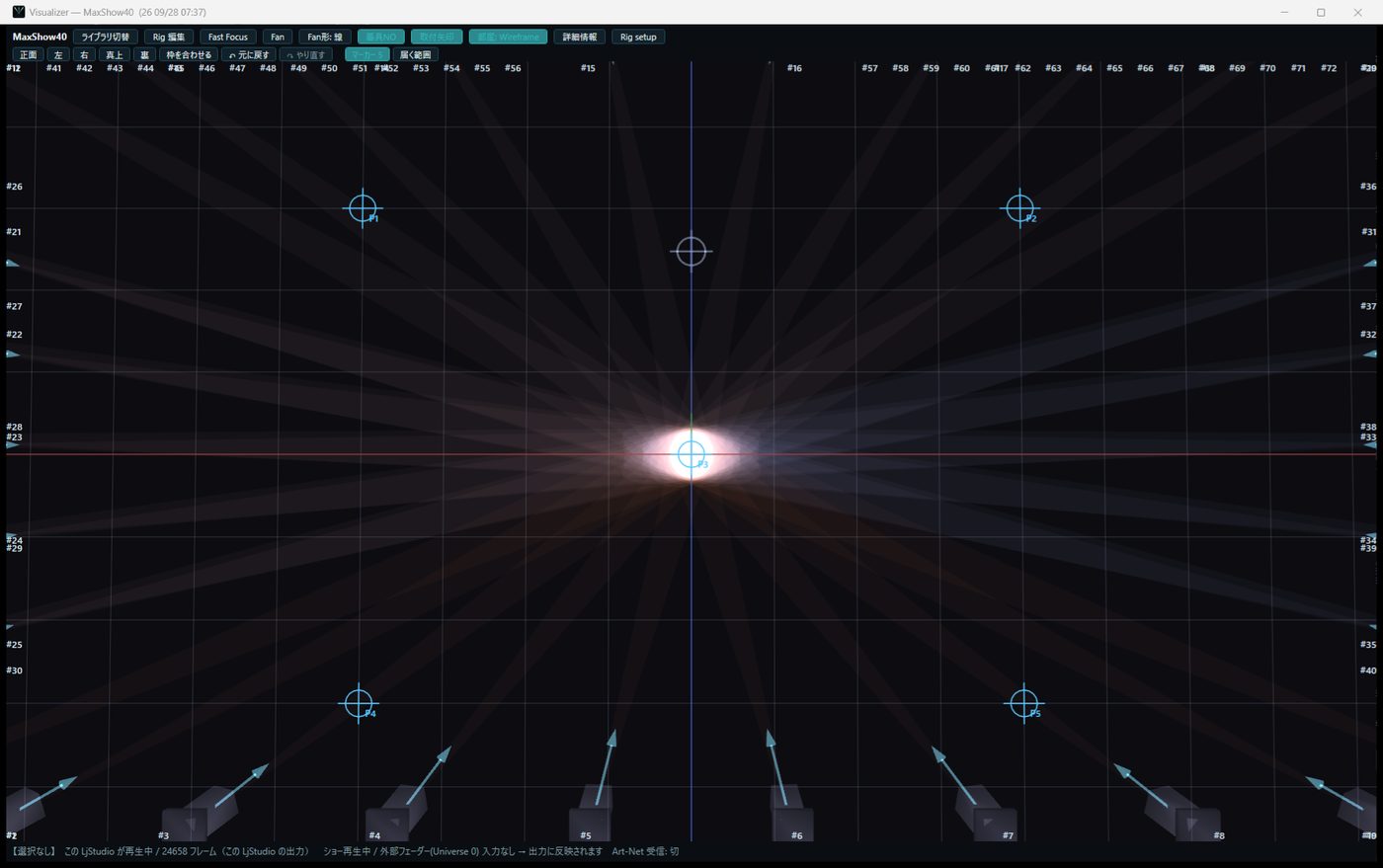The image size is (1383, 868).
Task: Click the 【選択なし】 status bar entry
Action: (x=33, y=851)
